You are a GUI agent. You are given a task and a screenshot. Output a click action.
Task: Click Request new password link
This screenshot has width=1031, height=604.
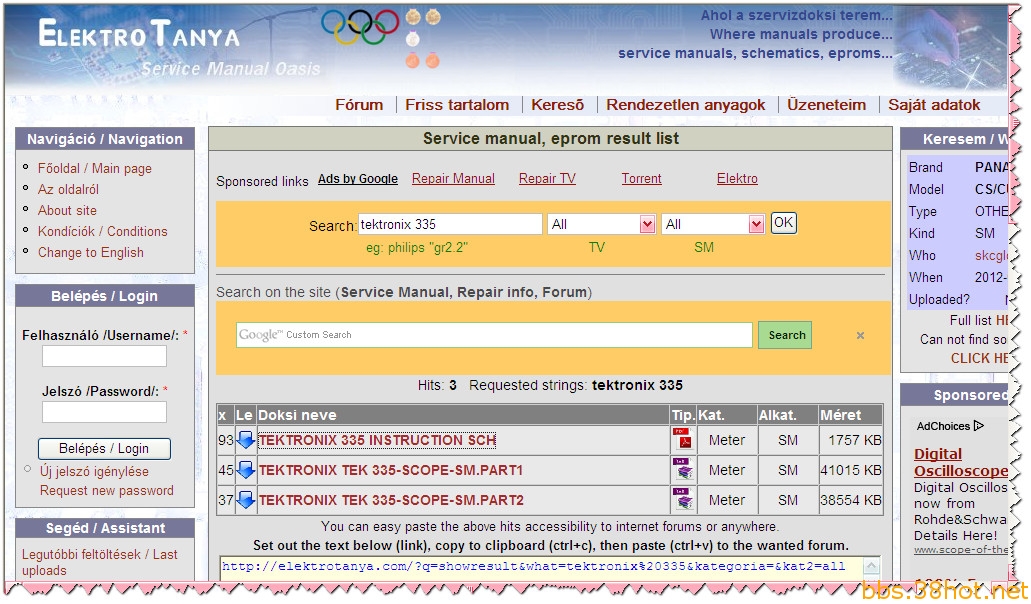point(107,490)
